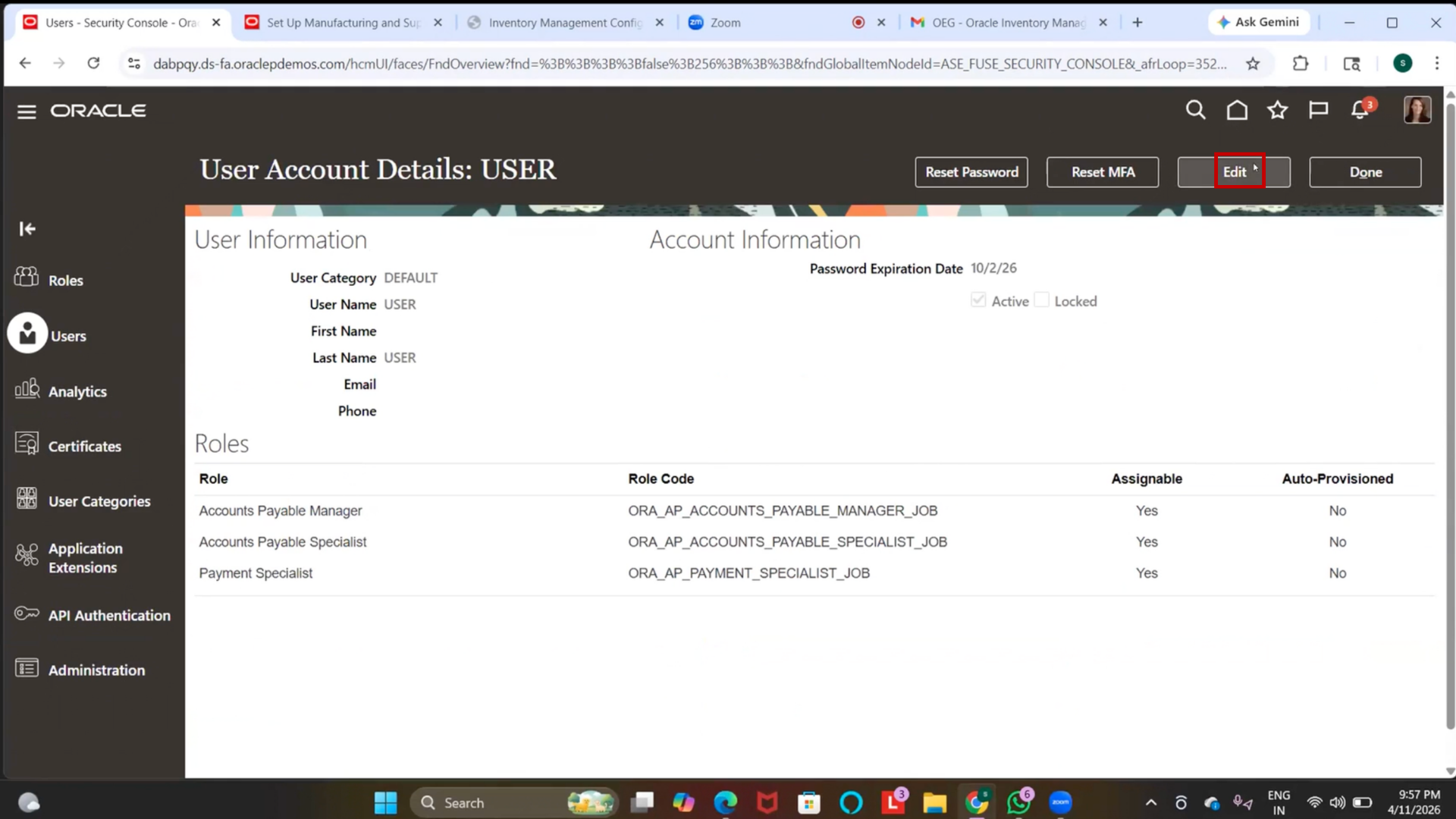Show hidden system tray icons
This screenshot has width=1456, height=819.
tap(1150, 802)
